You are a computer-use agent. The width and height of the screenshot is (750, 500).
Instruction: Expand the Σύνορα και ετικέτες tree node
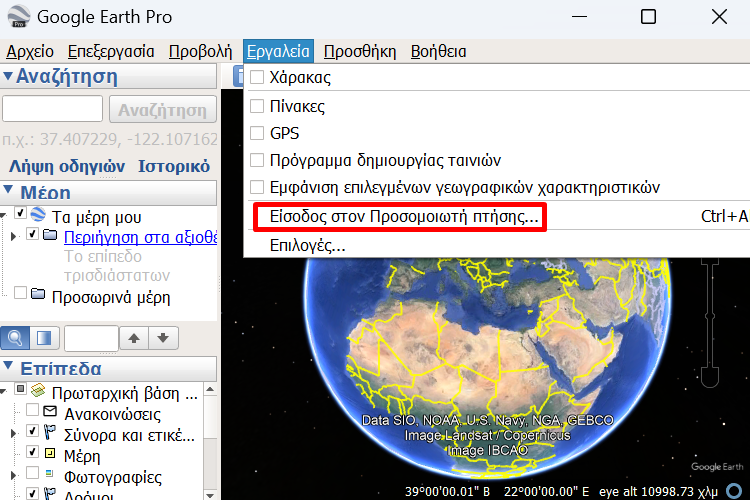tap(13, 433)
